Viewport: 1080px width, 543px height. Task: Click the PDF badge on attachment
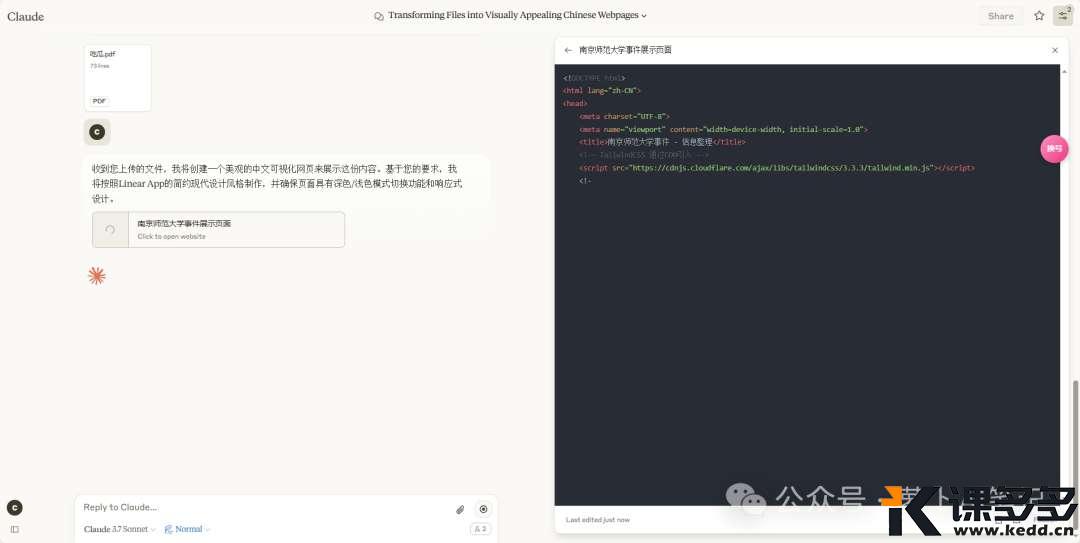pyautogui.click(x=99, y=101)
